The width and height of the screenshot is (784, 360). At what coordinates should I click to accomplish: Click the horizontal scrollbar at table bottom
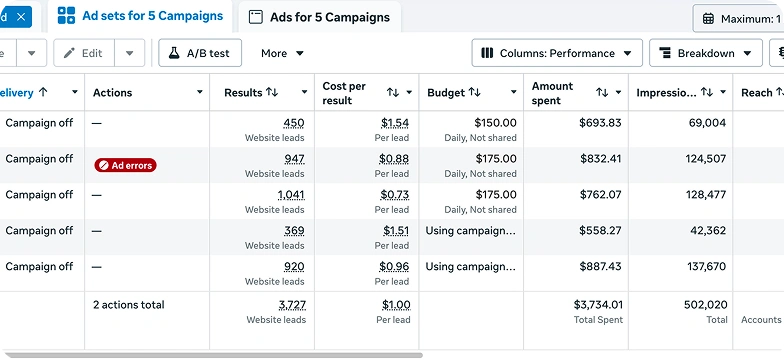(214, 356)
